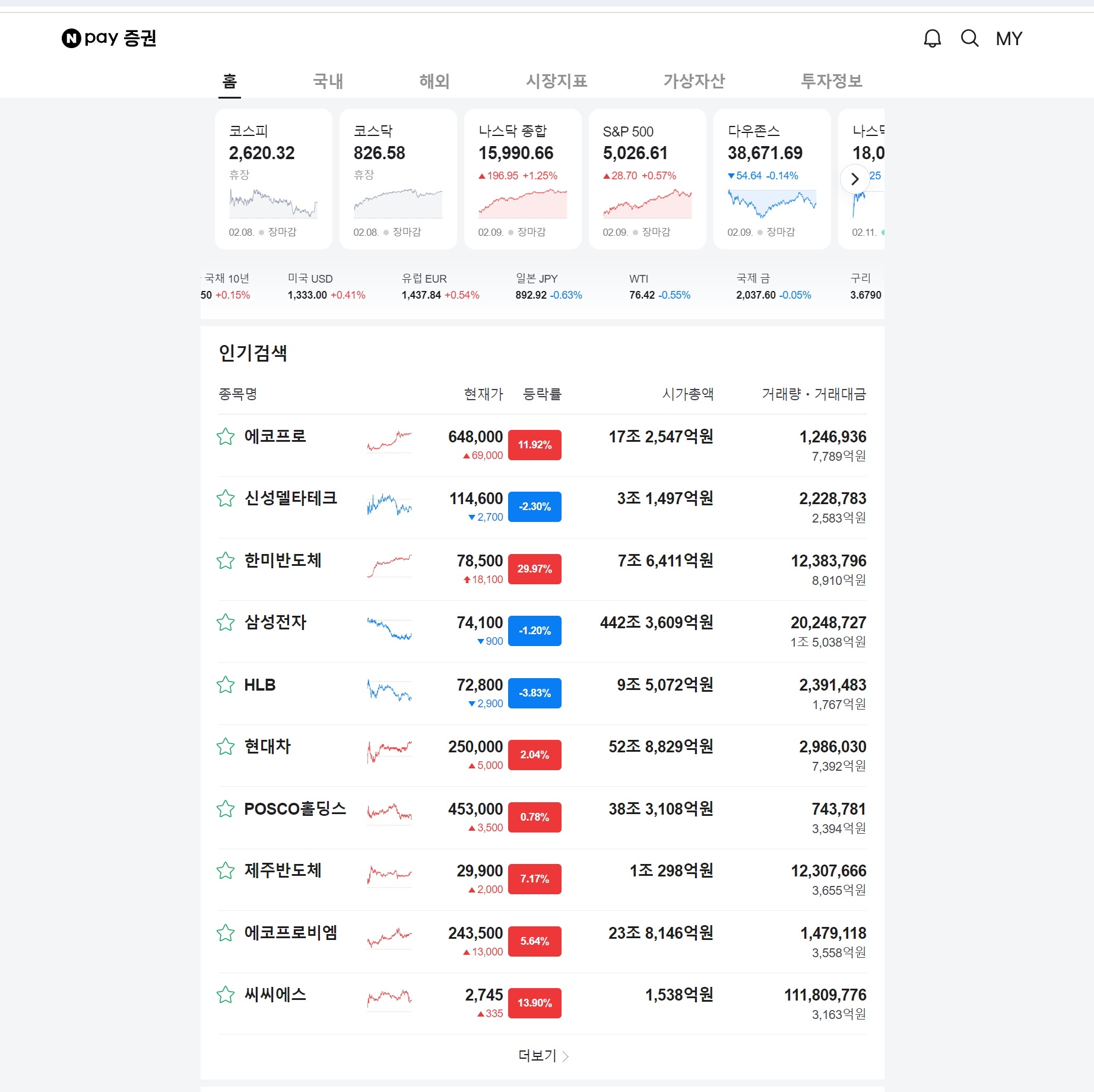Click the 한미반도체 mini price chart
Screen dimensions: 1094x1092
click(x=389, y=566)
